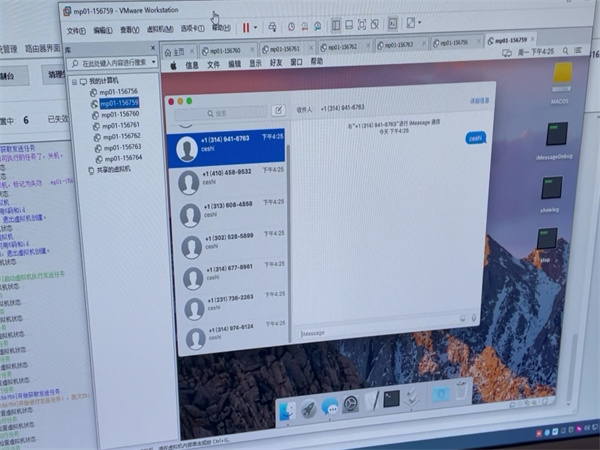600x450 pixels.
Task: Open dropdown arrow next to library search box
Action: pos(155,61)
